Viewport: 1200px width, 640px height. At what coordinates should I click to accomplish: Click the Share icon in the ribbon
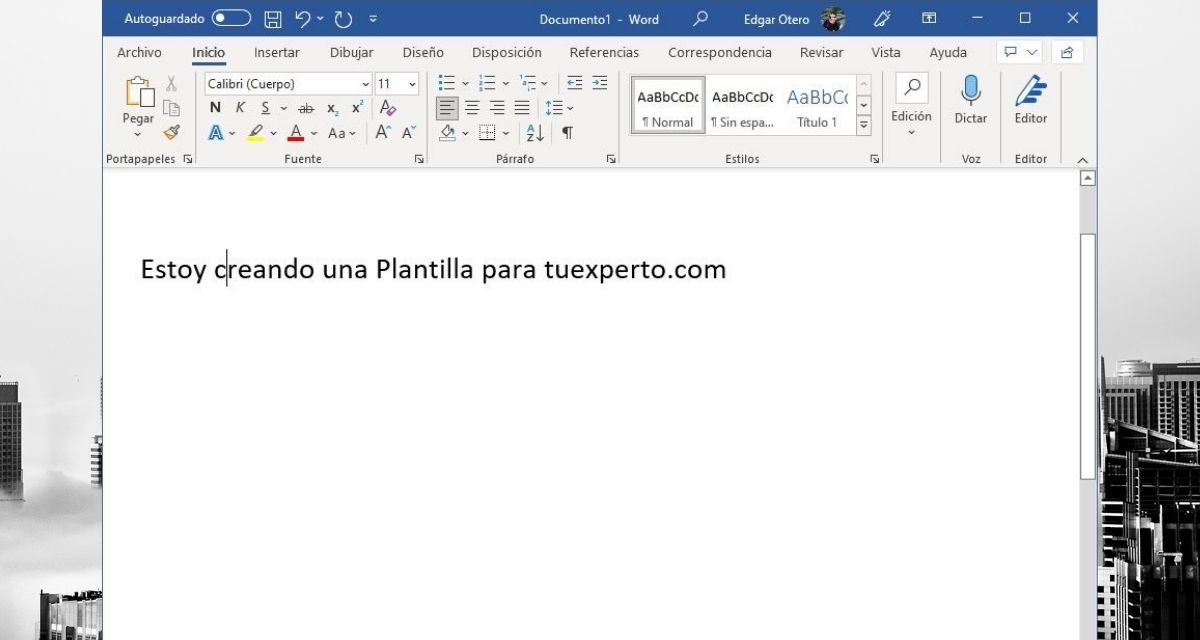pyautogui.click(x=1067, y=53)
